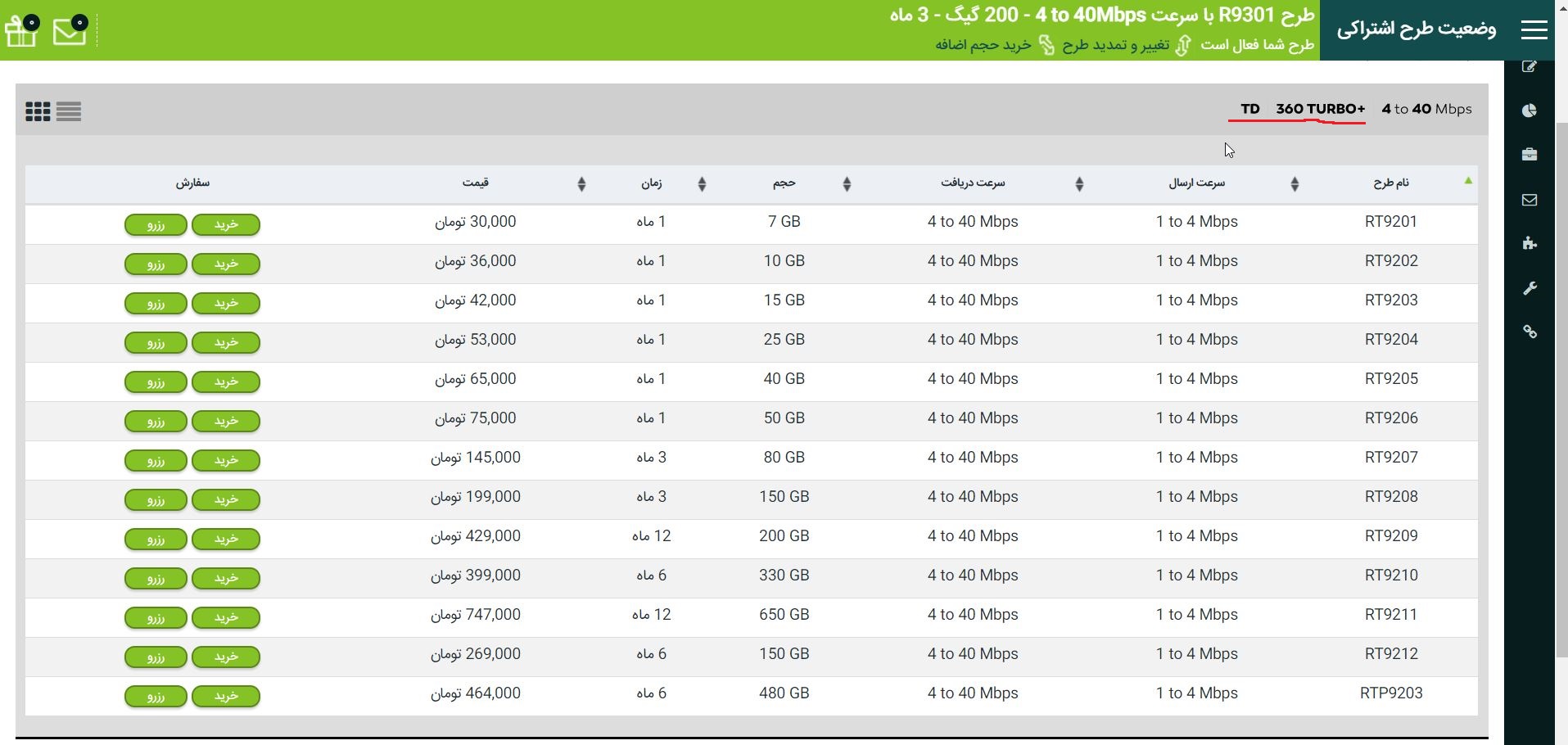Click the pie chart sidebar icon
This screenshot has width=1568, height=745.
[1530, 111]
